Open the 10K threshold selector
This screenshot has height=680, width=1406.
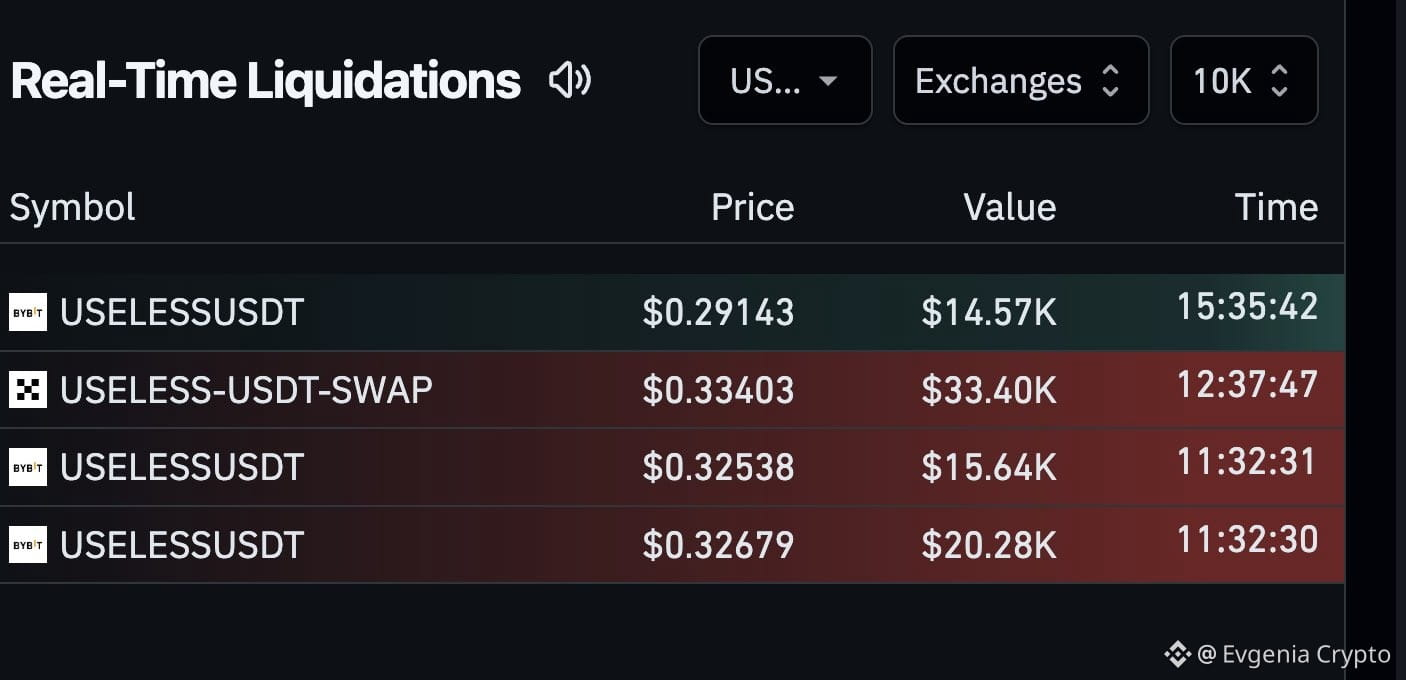click(1244, 80)
